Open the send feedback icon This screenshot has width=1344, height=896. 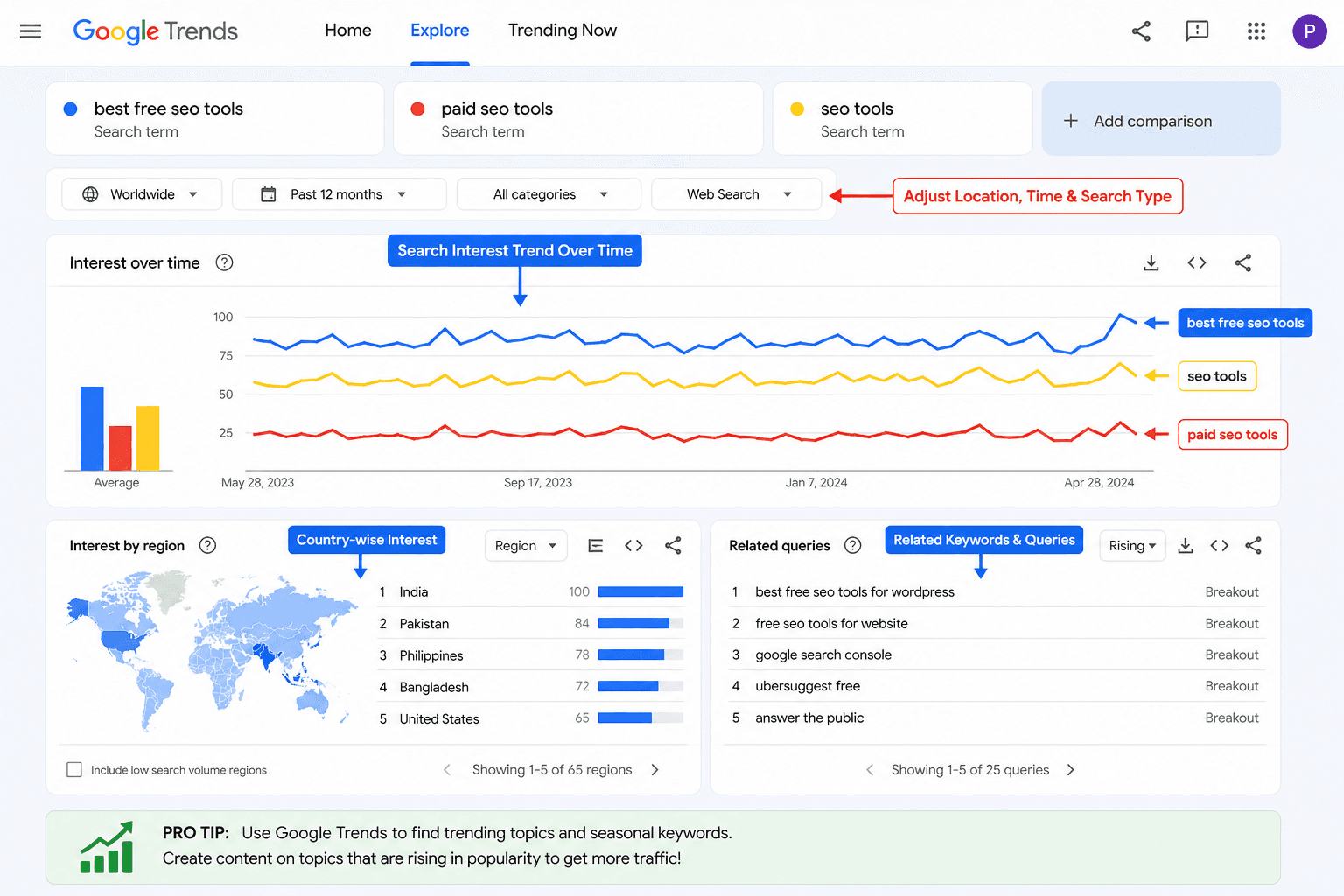coord(1197,31)
